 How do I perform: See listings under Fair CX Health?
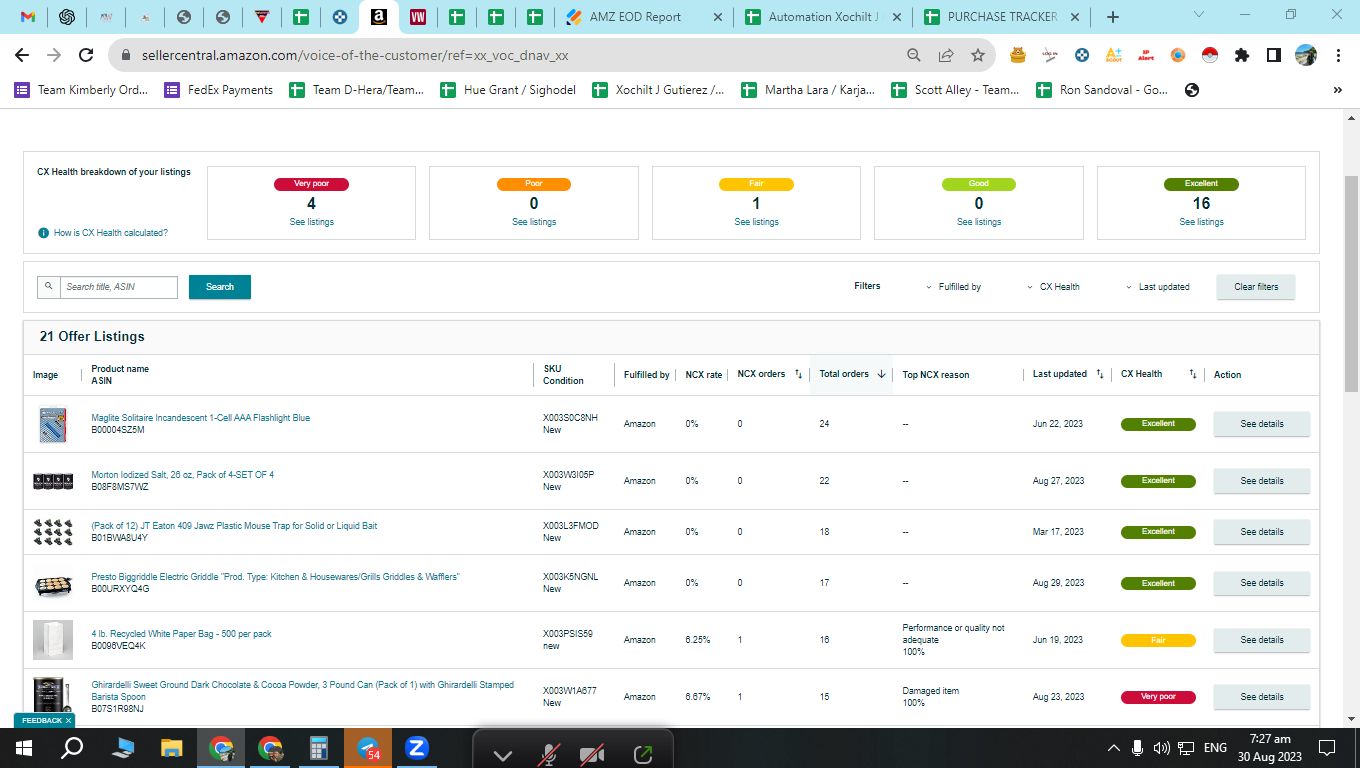coord(756,222)
